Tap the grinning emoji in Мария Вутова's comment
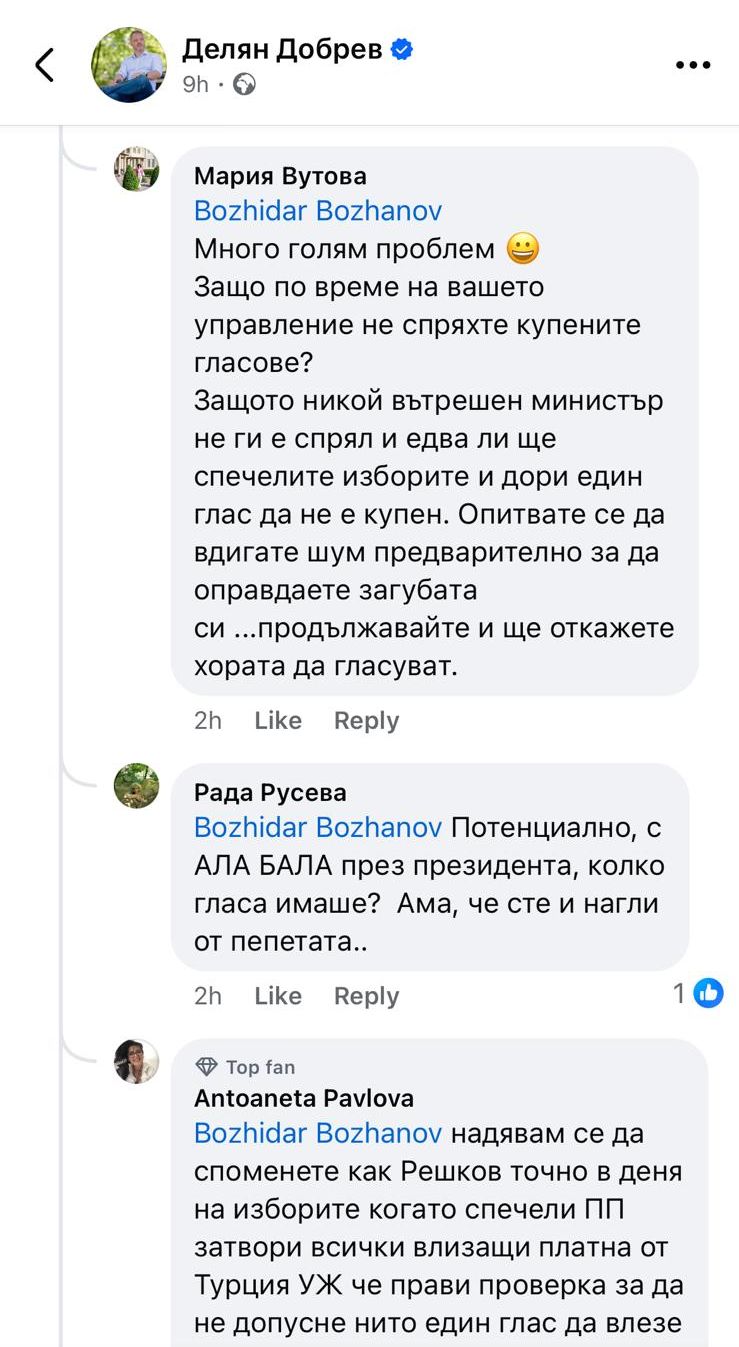 (x=522, y=248)
